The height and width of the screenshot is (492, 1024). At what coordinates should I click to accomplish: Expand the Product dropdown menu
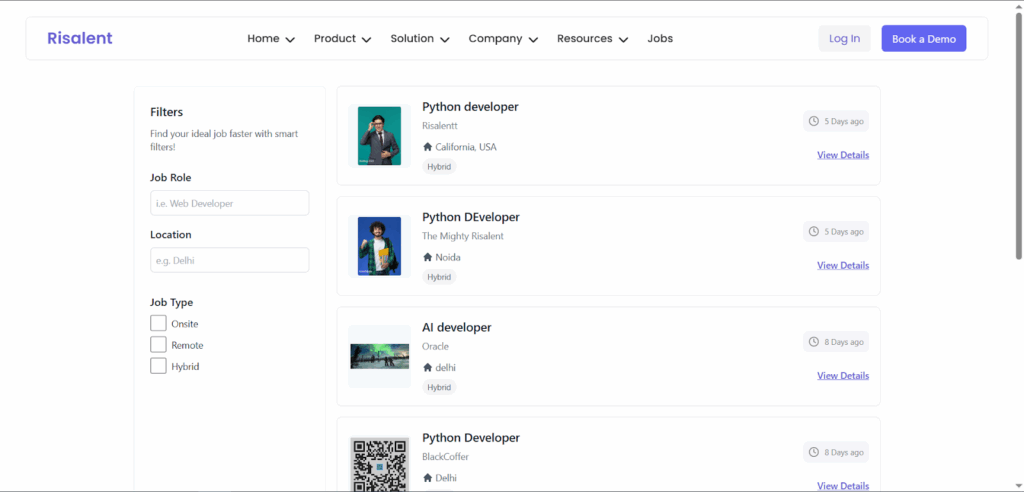click(x=342, y=39)
